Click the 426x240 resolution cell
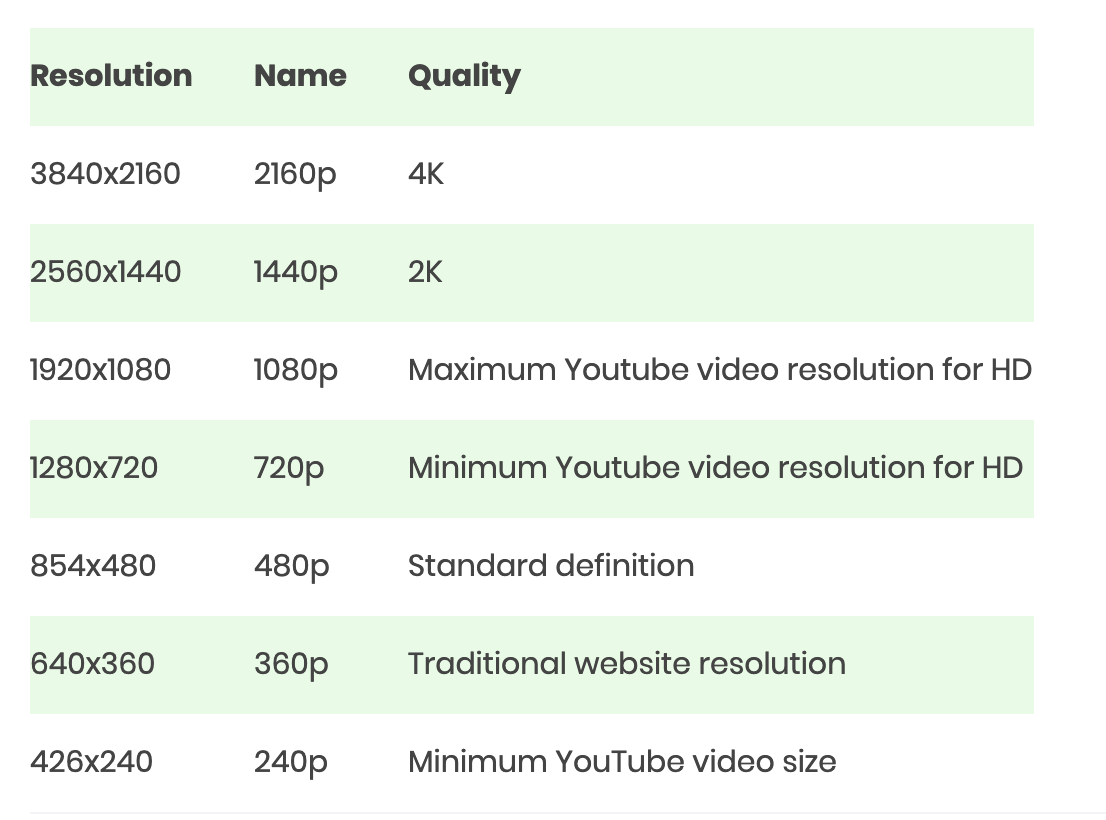The image size is (1106, 820). click(x=91, y=762)
